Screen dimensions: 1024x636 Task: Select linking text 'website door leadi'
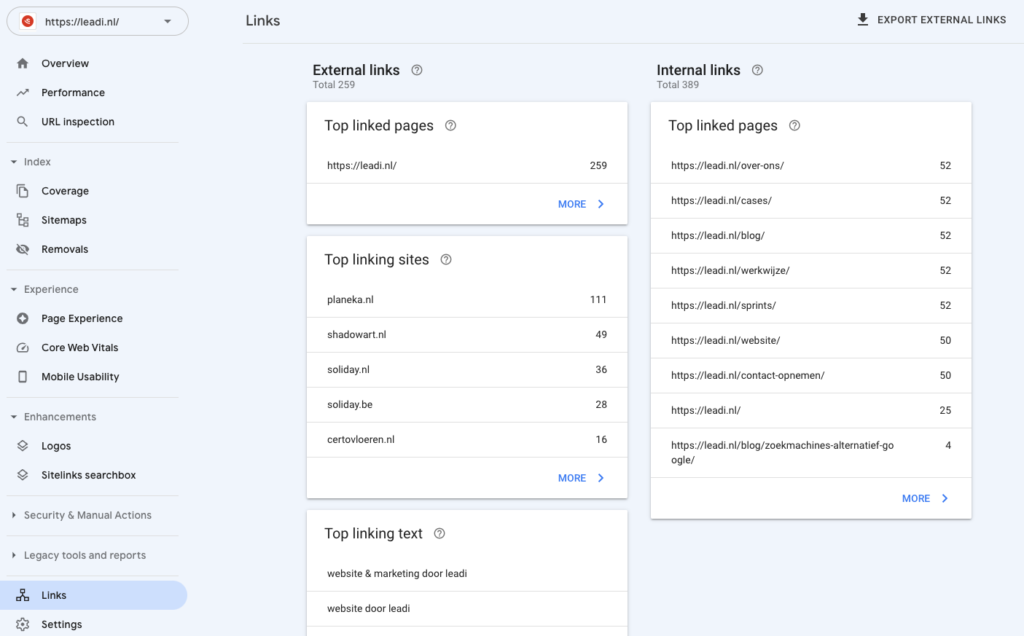point(467,609)
